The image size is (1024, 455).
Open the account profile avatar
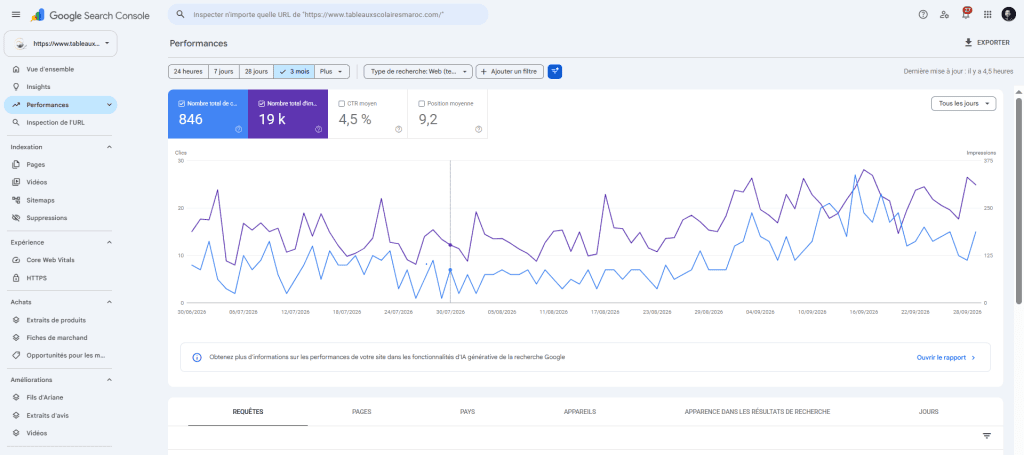(x=1008, y=14)
